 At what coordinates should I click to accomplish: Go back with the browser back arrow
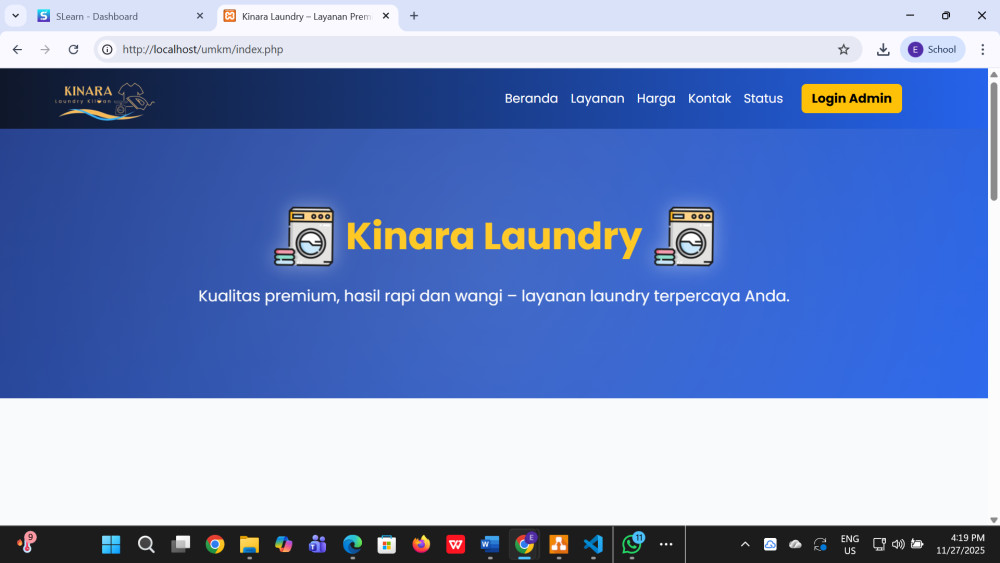[x=17, y=49]
